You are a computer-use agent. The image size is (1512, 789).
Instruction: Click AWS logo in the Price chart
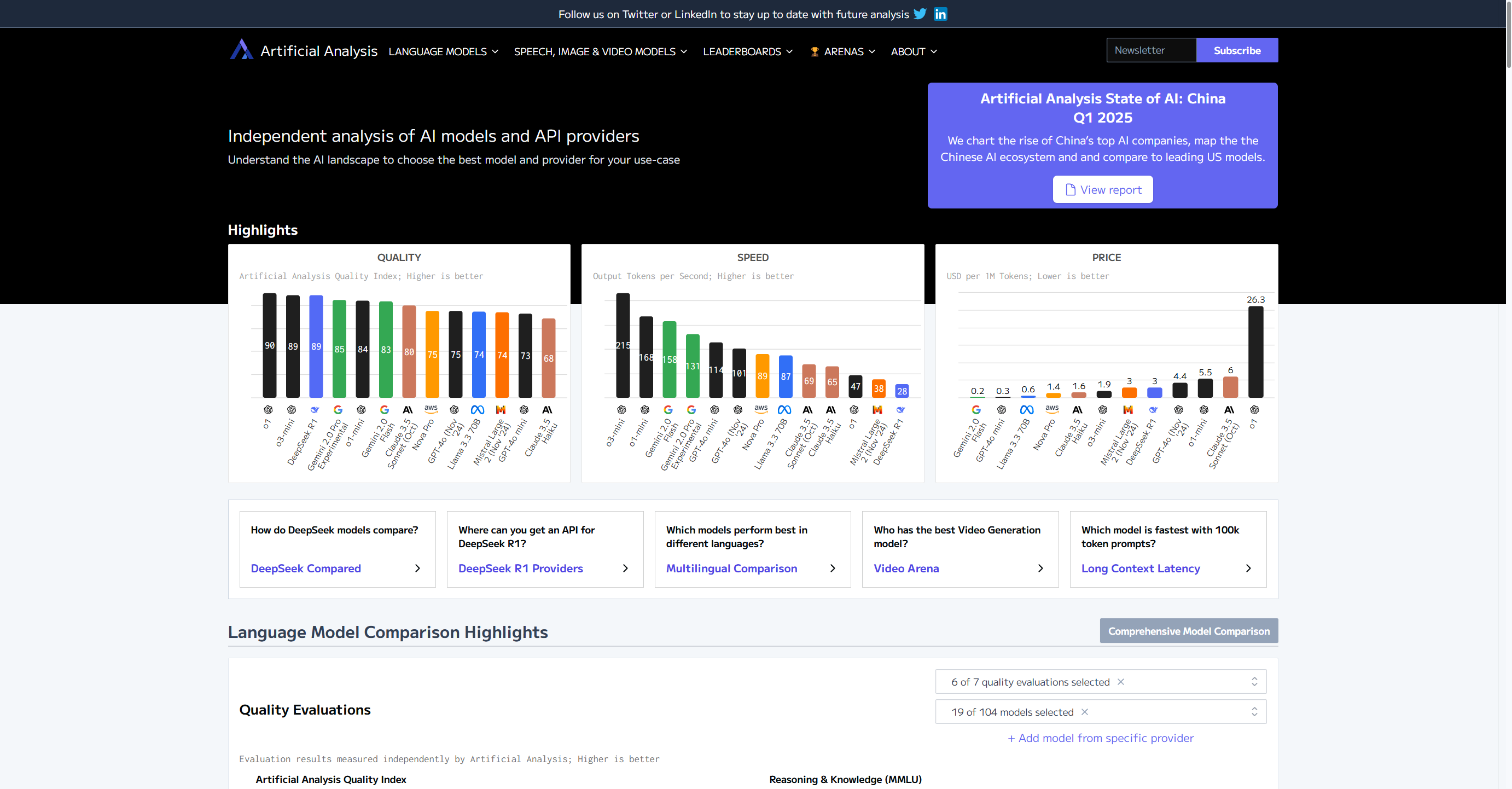point(1052,408)
